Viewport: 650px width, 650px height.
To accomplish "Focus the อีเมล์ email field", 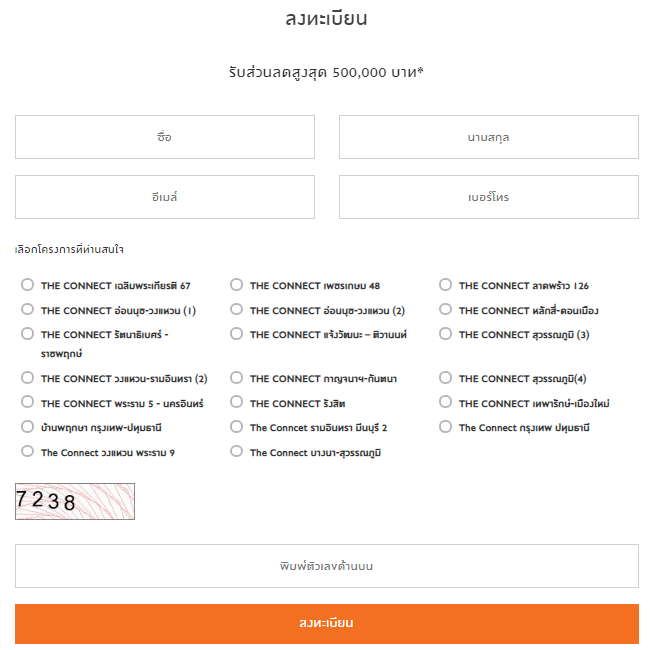I will click(x=165, y=197).
